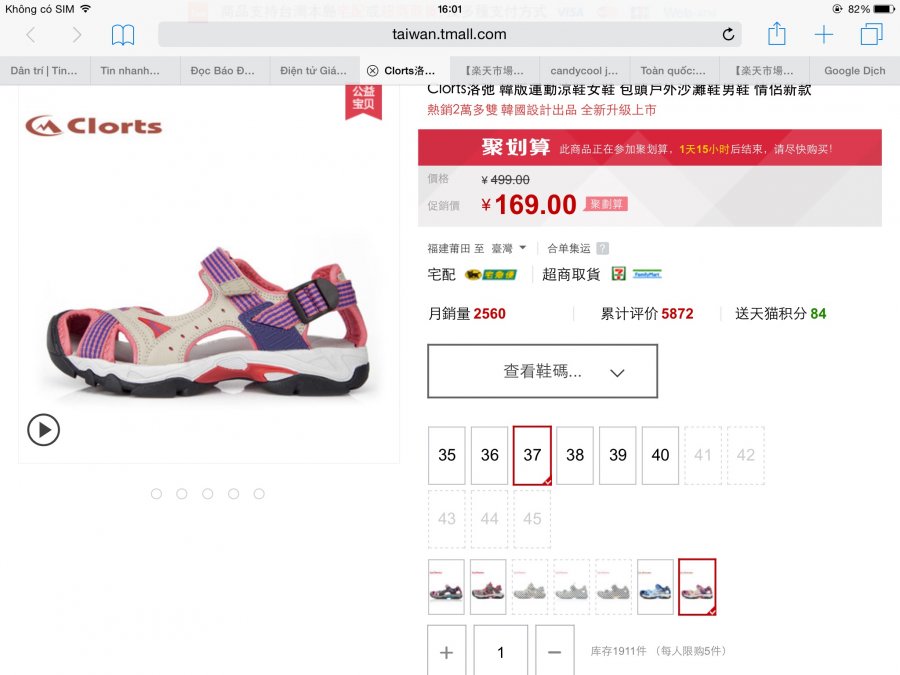Open Safari bookmarks book icon
This screenshot has width=900, height=675.
123,35
